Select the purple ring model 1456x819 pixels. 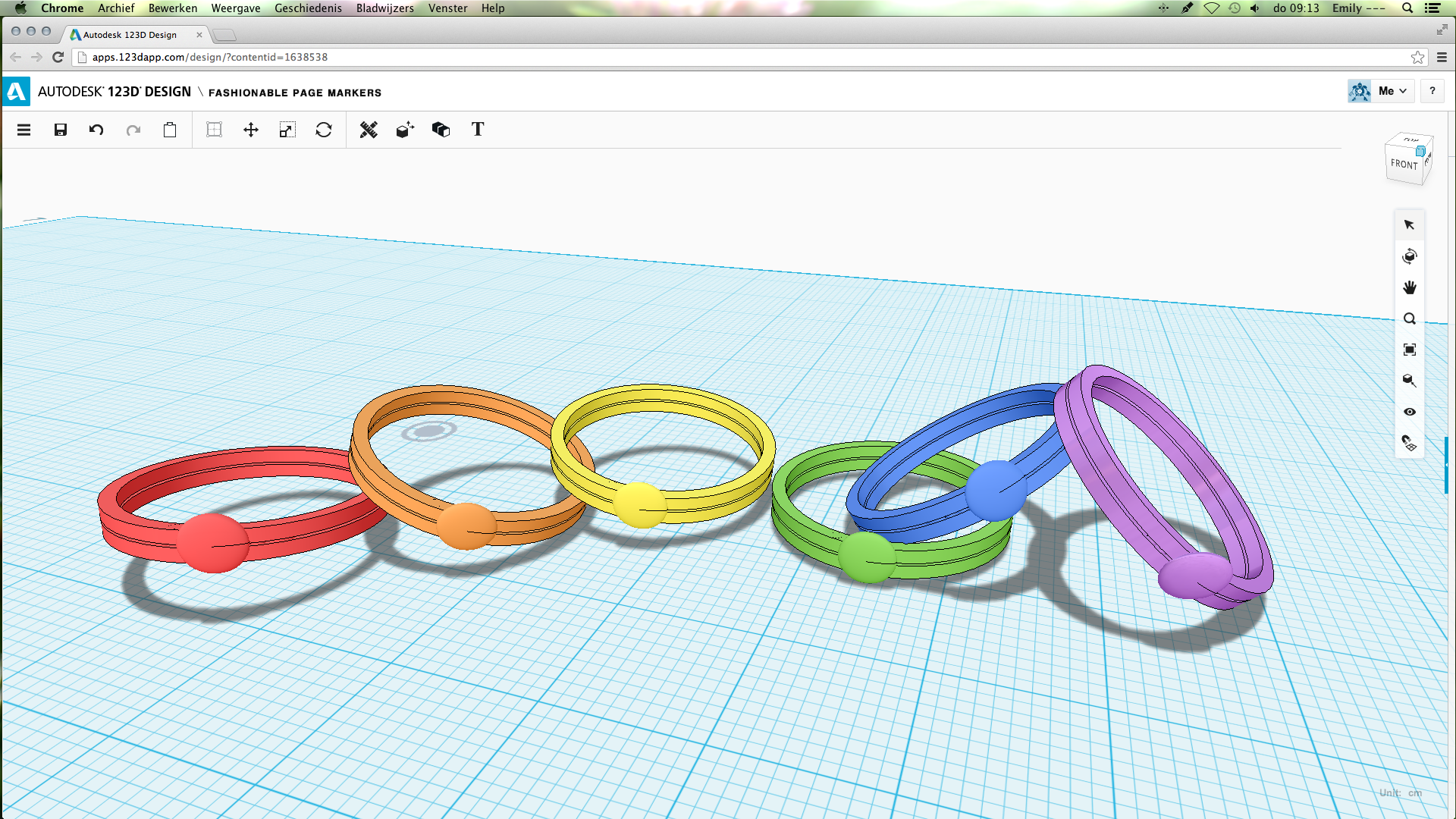coord(1195,576)
